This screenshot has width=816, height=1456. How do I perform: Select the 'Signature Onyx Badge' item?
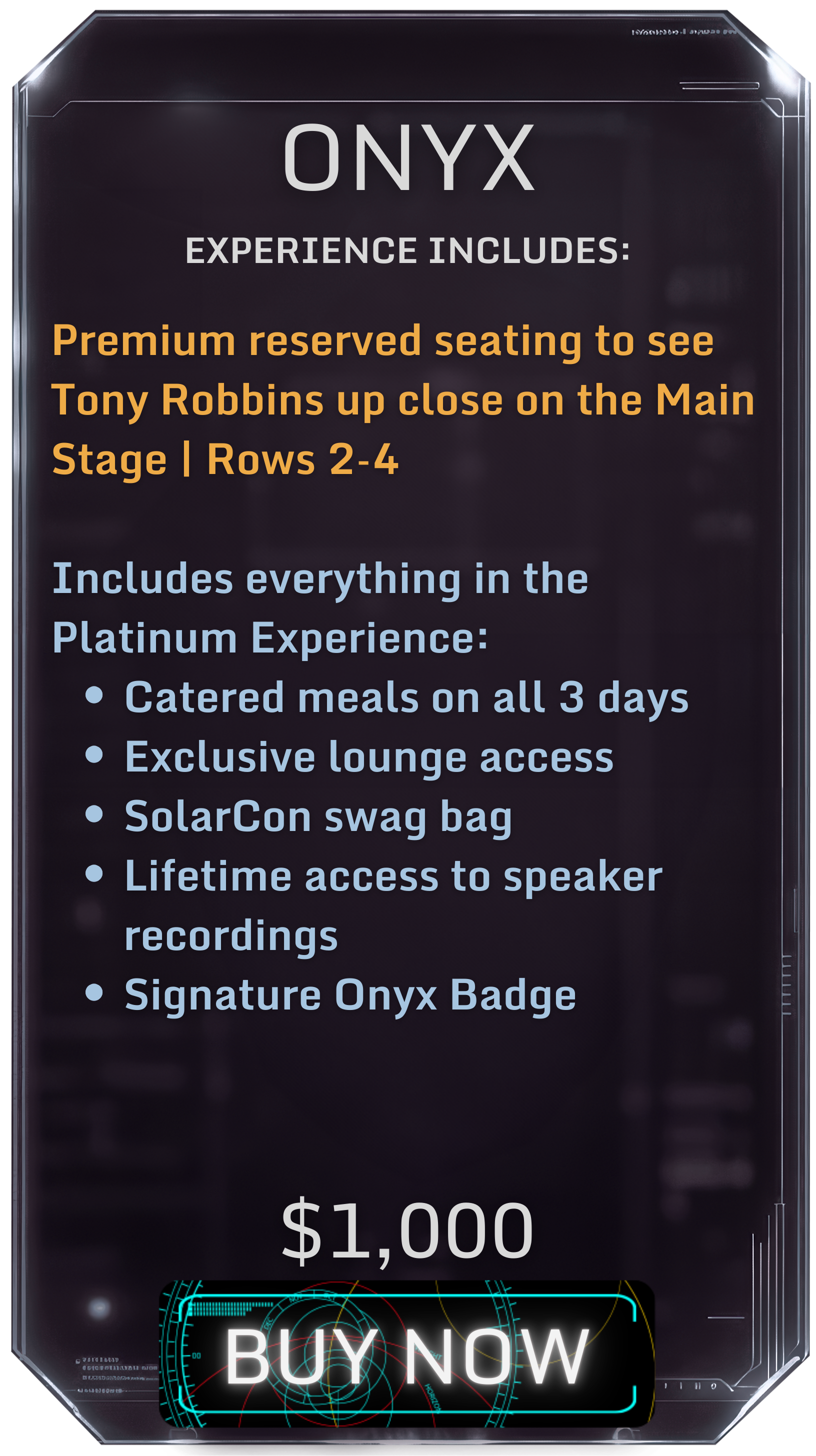pyautogui.click(x=350, y=996)
